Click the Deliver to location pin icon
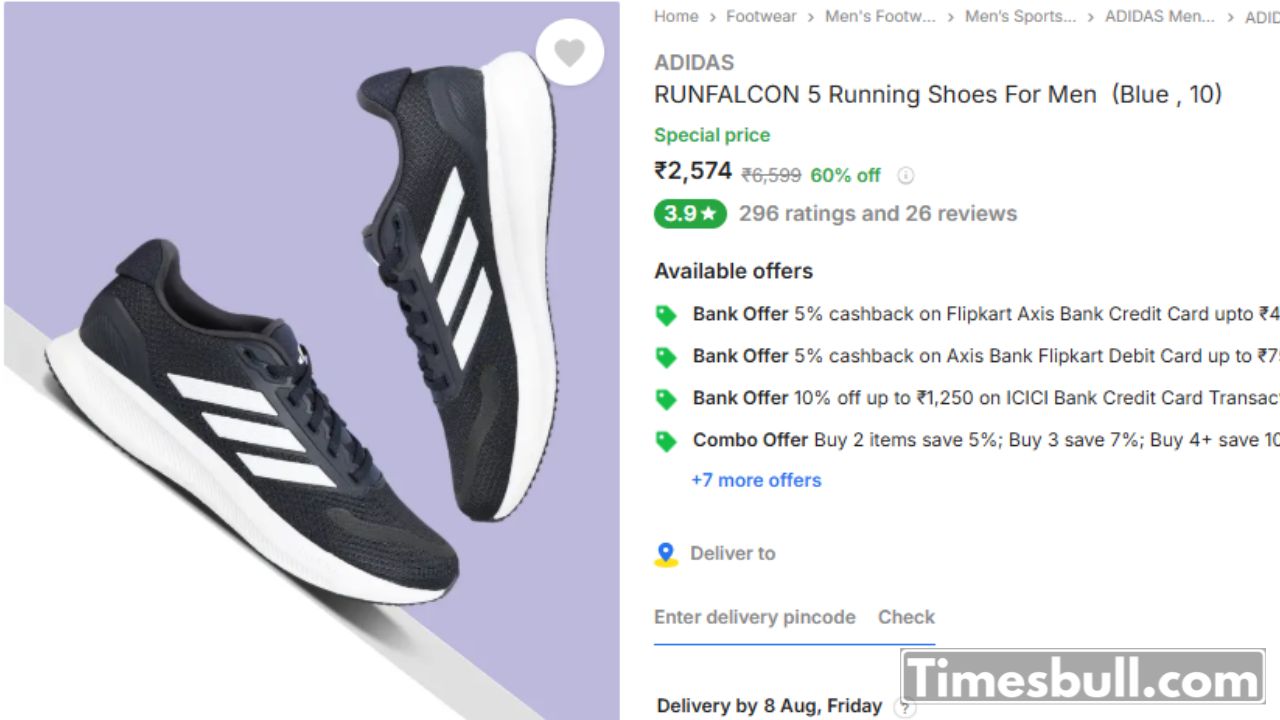The width and height of the screenshot is (1280, 720). [666, 554]
